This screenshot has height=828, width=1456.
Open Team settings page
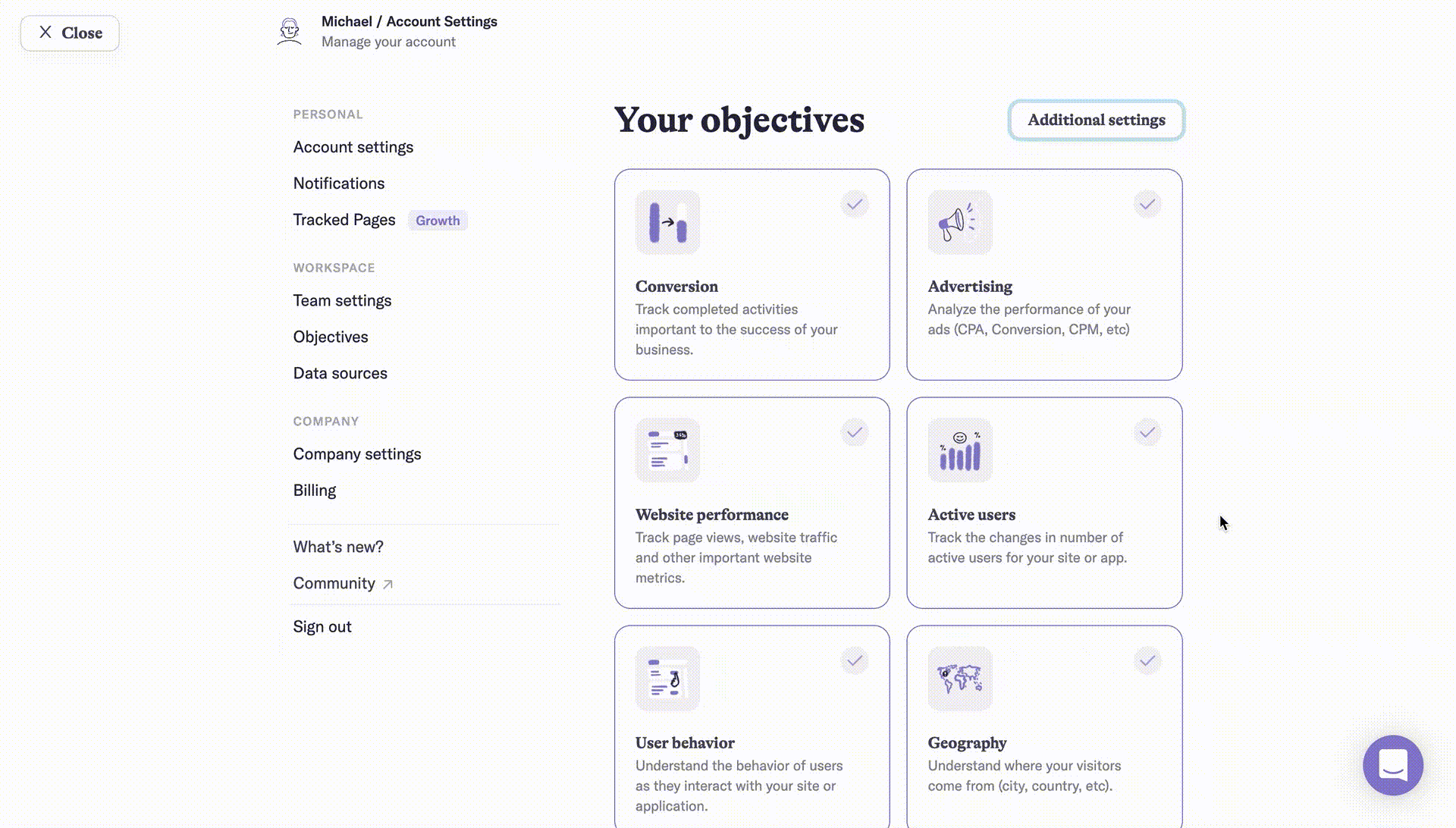pyautogui.click(x=342, y=301)
